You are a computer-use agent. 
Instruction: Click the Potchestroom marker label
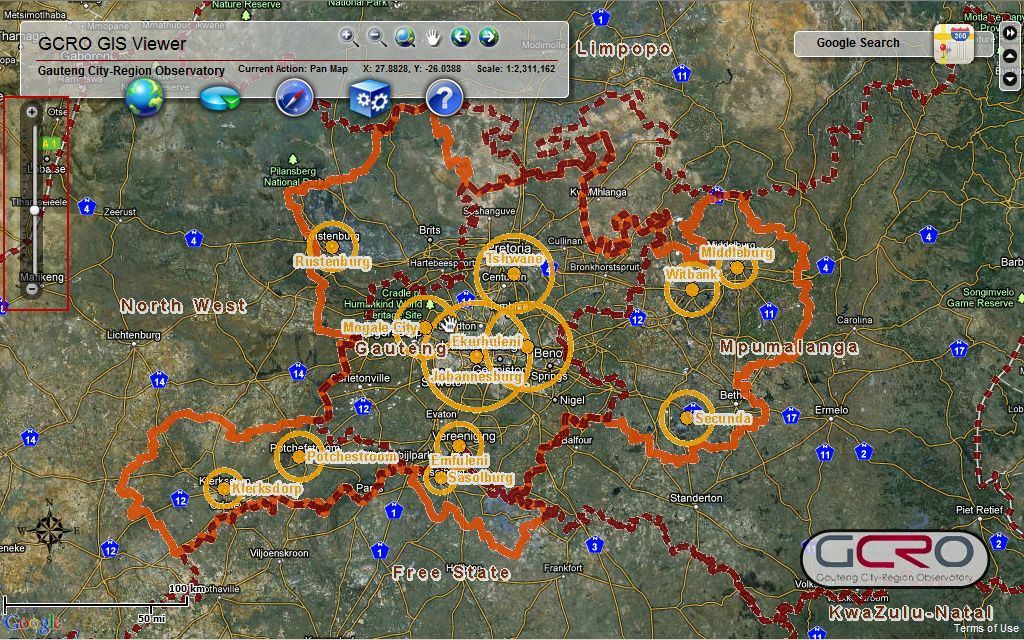pyautogui.click(x=351, y=456)
